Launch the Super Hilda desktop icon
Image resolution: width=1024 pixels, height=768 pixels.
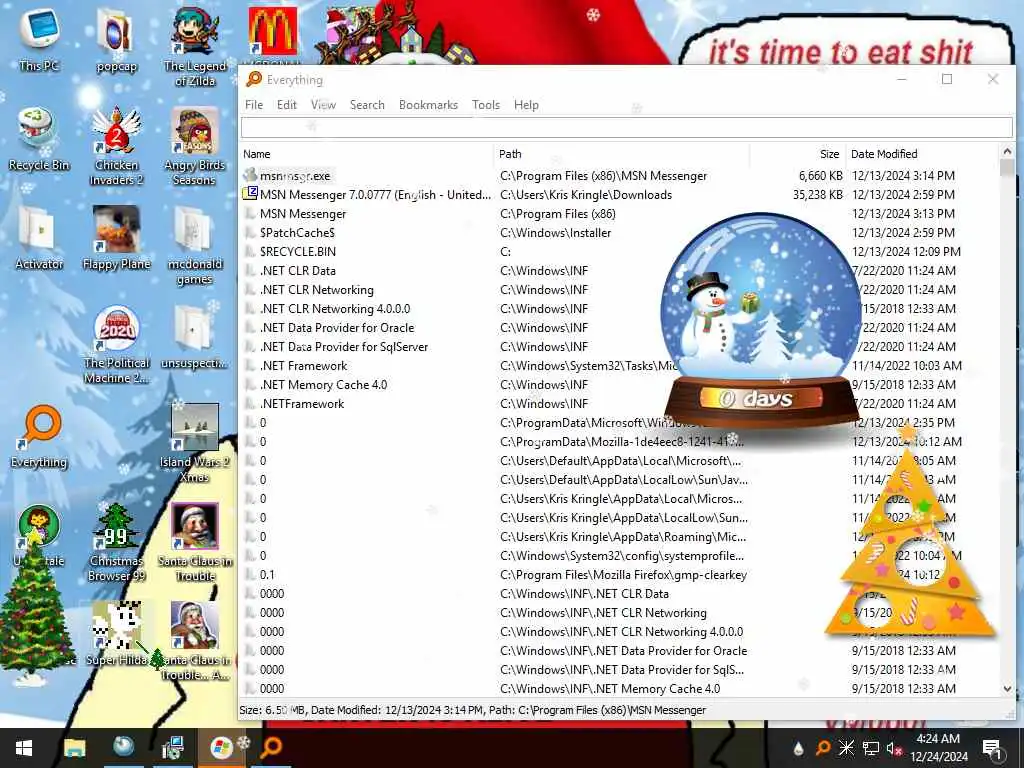tap(116, 633)
